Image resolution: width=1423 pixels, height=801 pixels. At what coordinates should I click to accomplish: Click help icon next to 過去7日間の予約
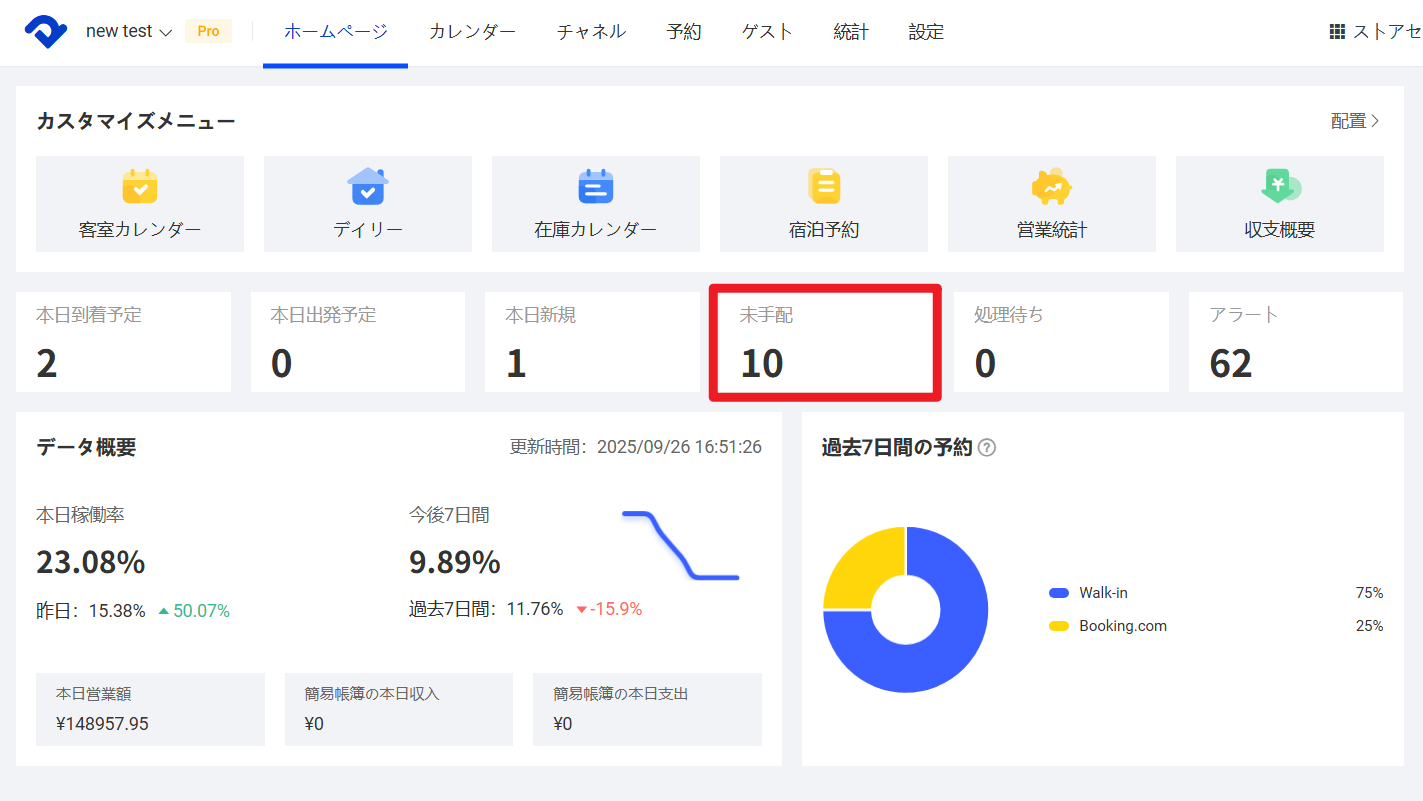coord(987,448)
